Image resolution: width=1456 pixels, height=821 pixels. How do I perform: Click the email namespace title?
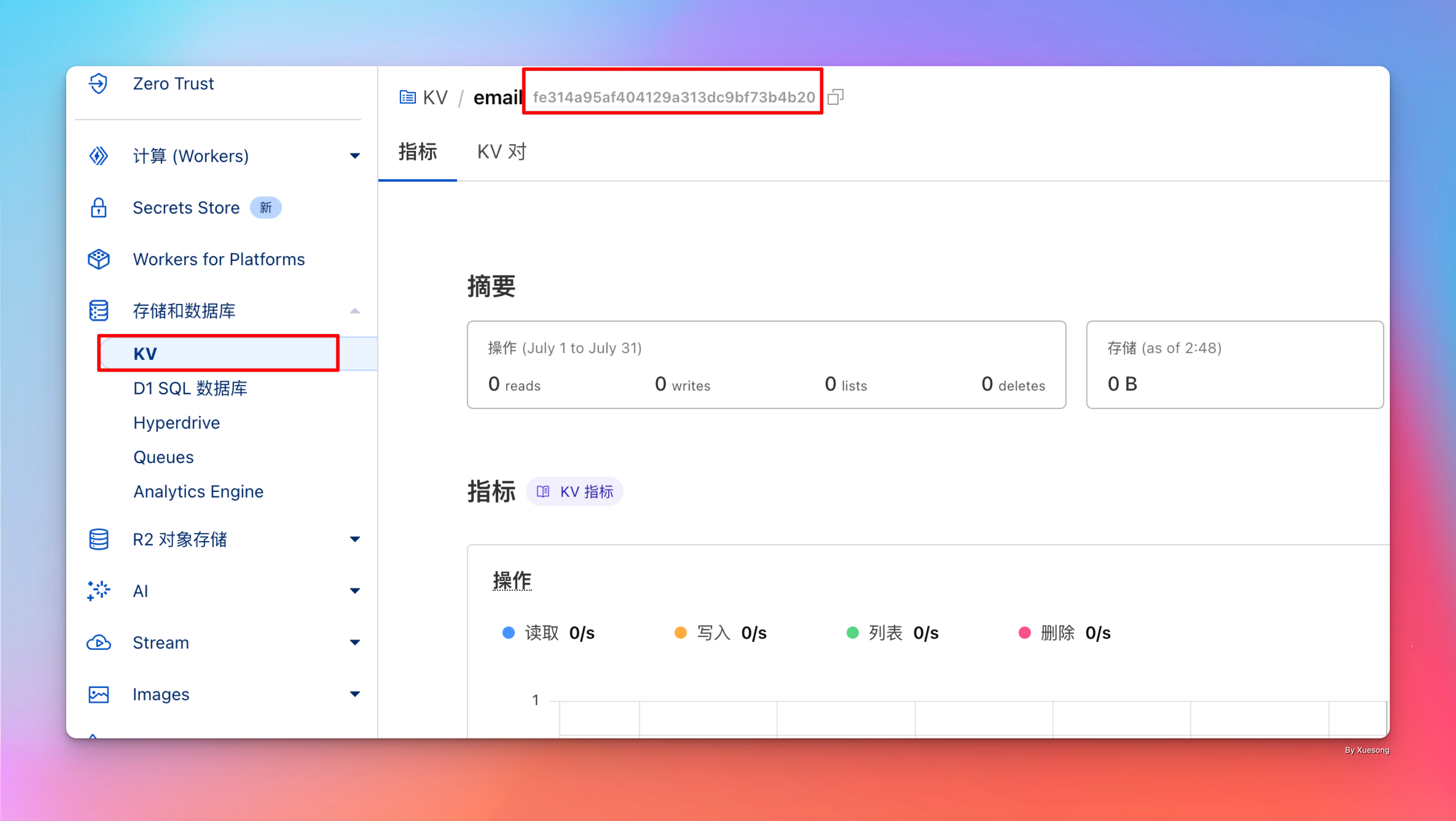497,97
